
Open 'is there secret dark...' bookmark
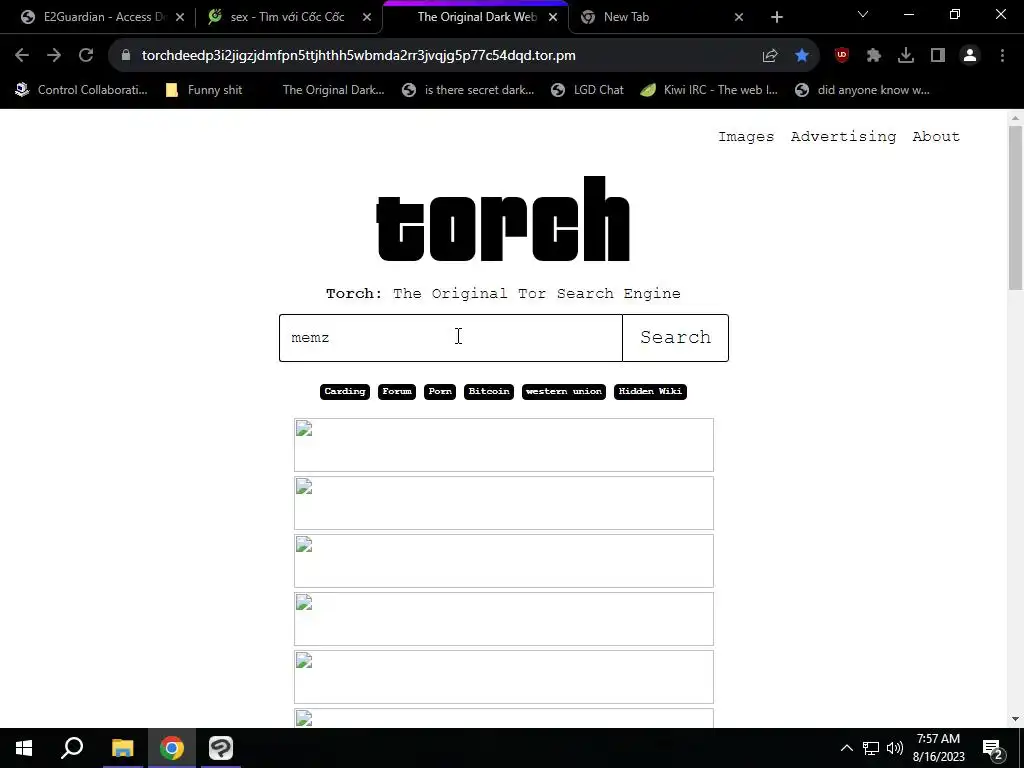[x=468, y=90]
